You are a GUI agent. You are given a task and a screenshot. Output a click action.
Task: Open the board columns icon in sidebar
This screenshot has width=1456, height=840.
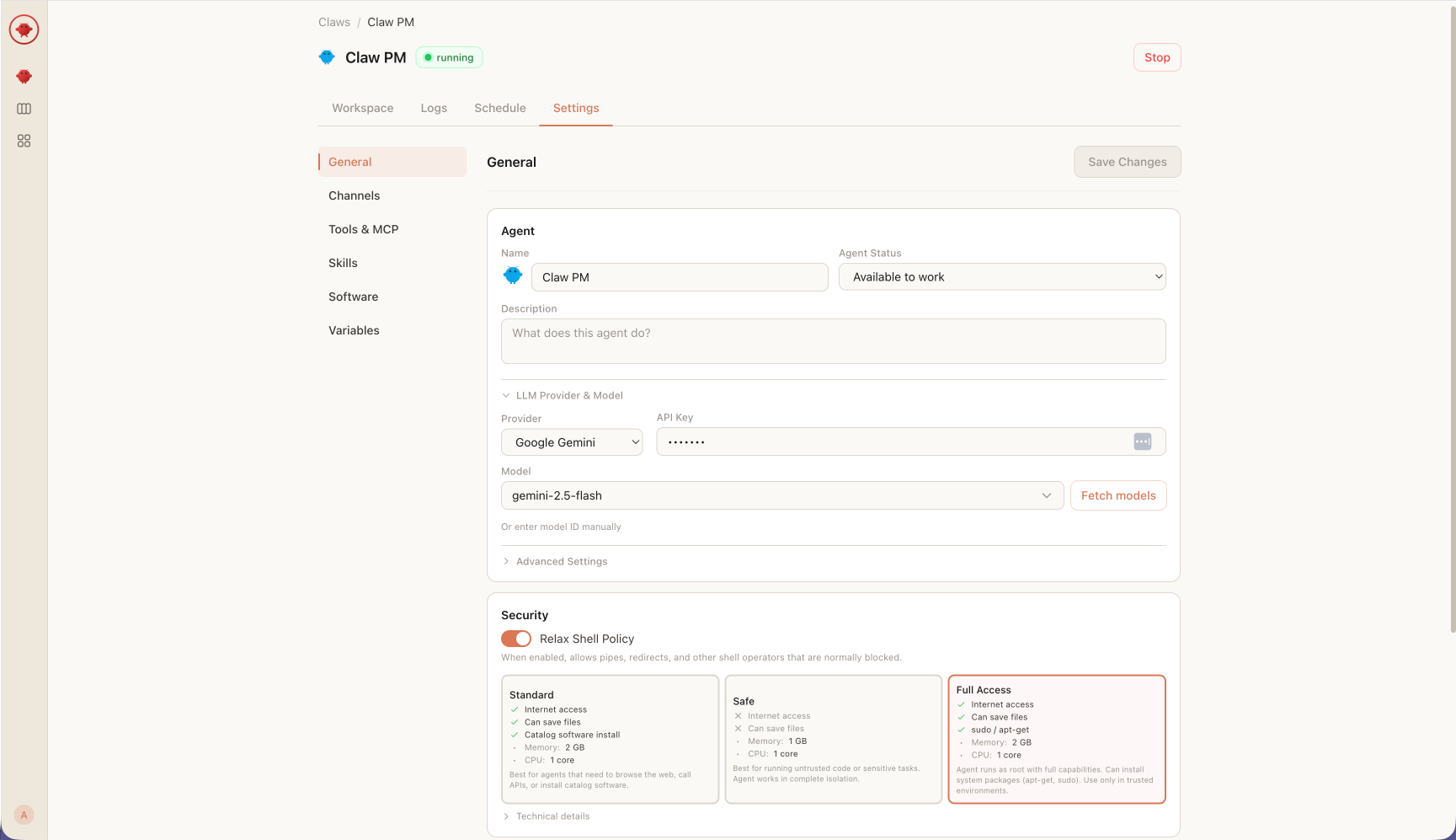(x=24, y=109)
